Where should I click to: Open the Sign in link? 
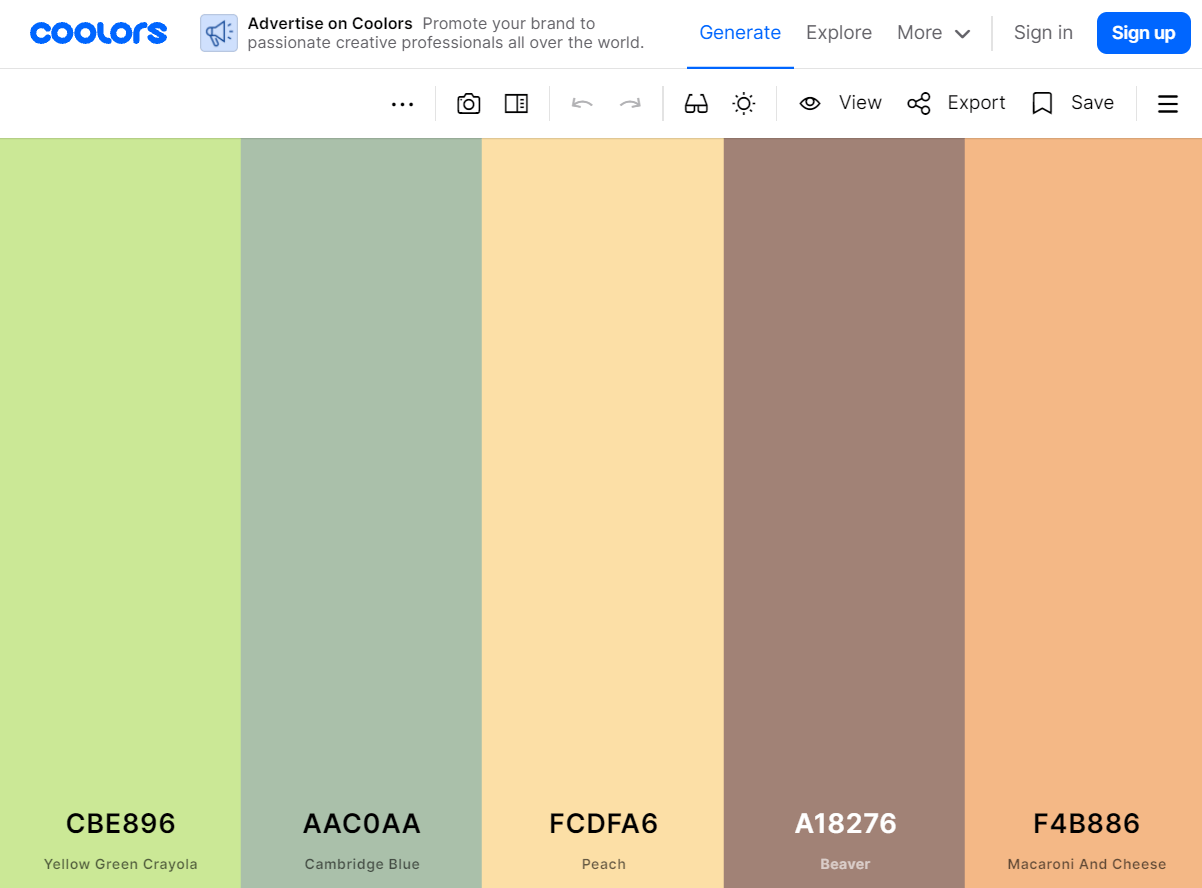click(x=1043, y=33)
